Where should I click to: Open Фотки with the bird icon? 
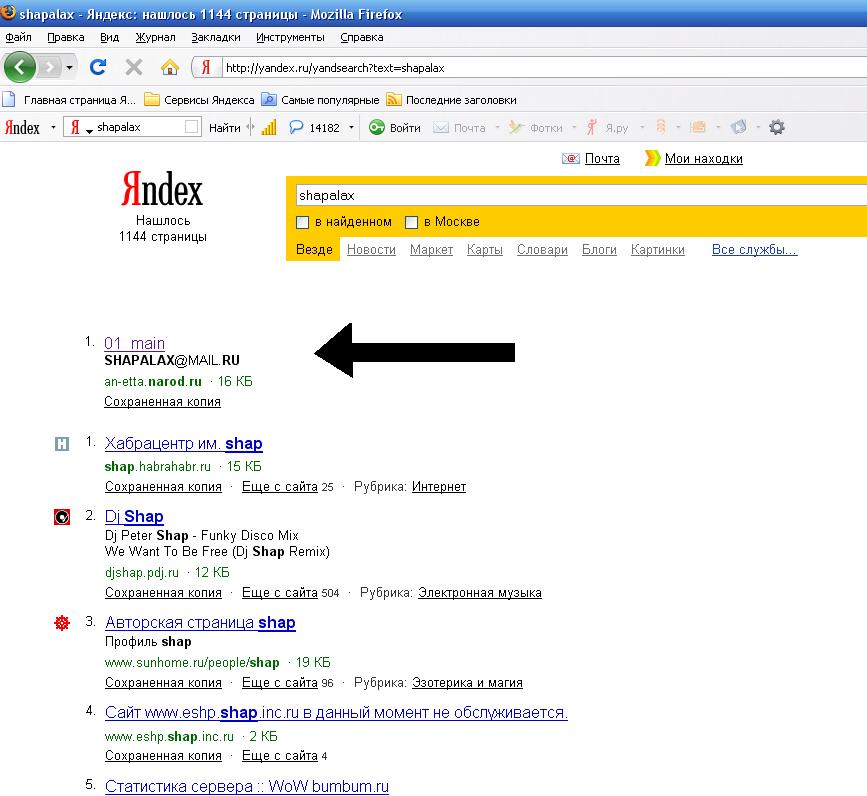point(536,128)
